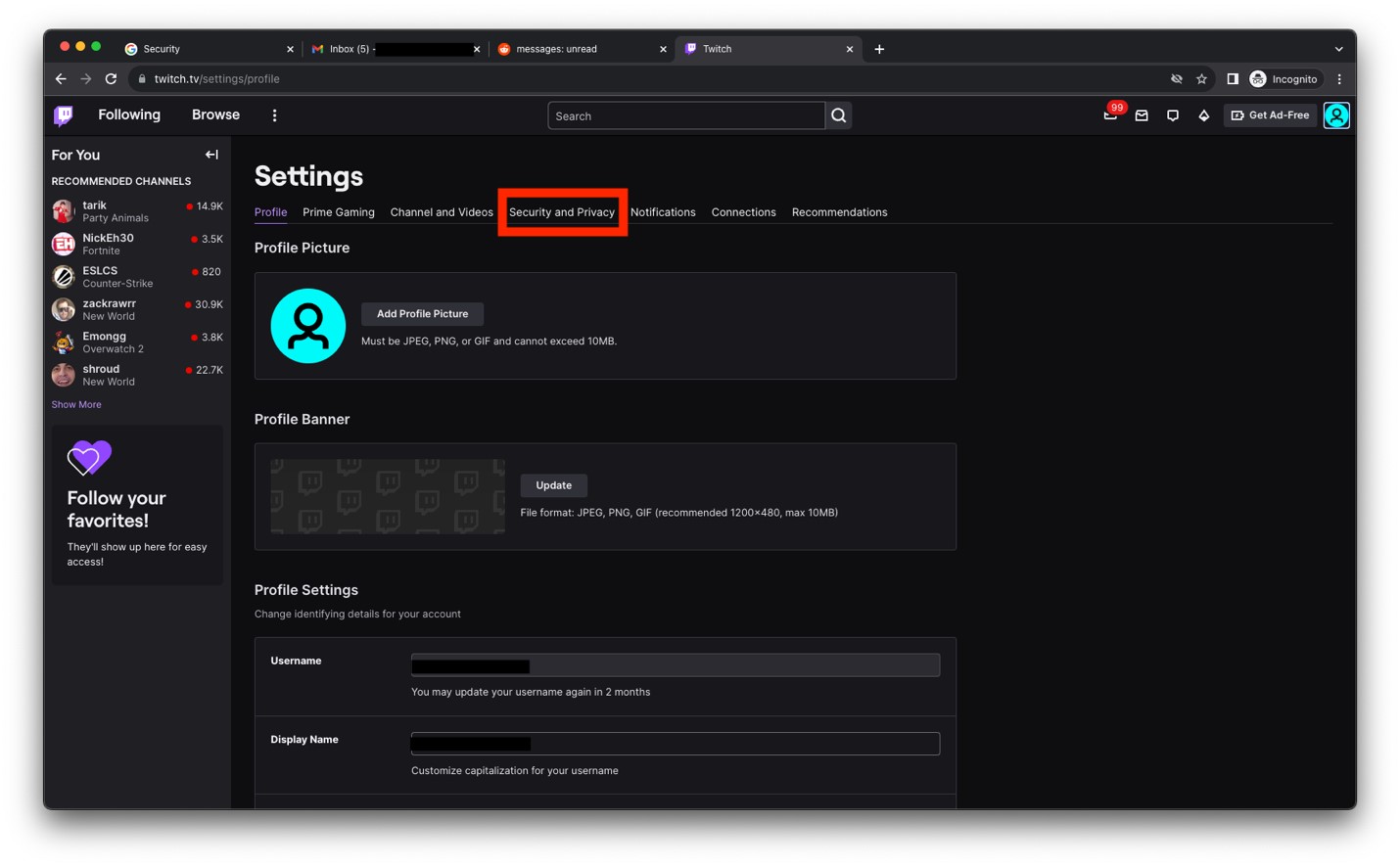Click the eye-slash tracking icon in address bar
The image size is (1400, 867).
click(1177, 78)
